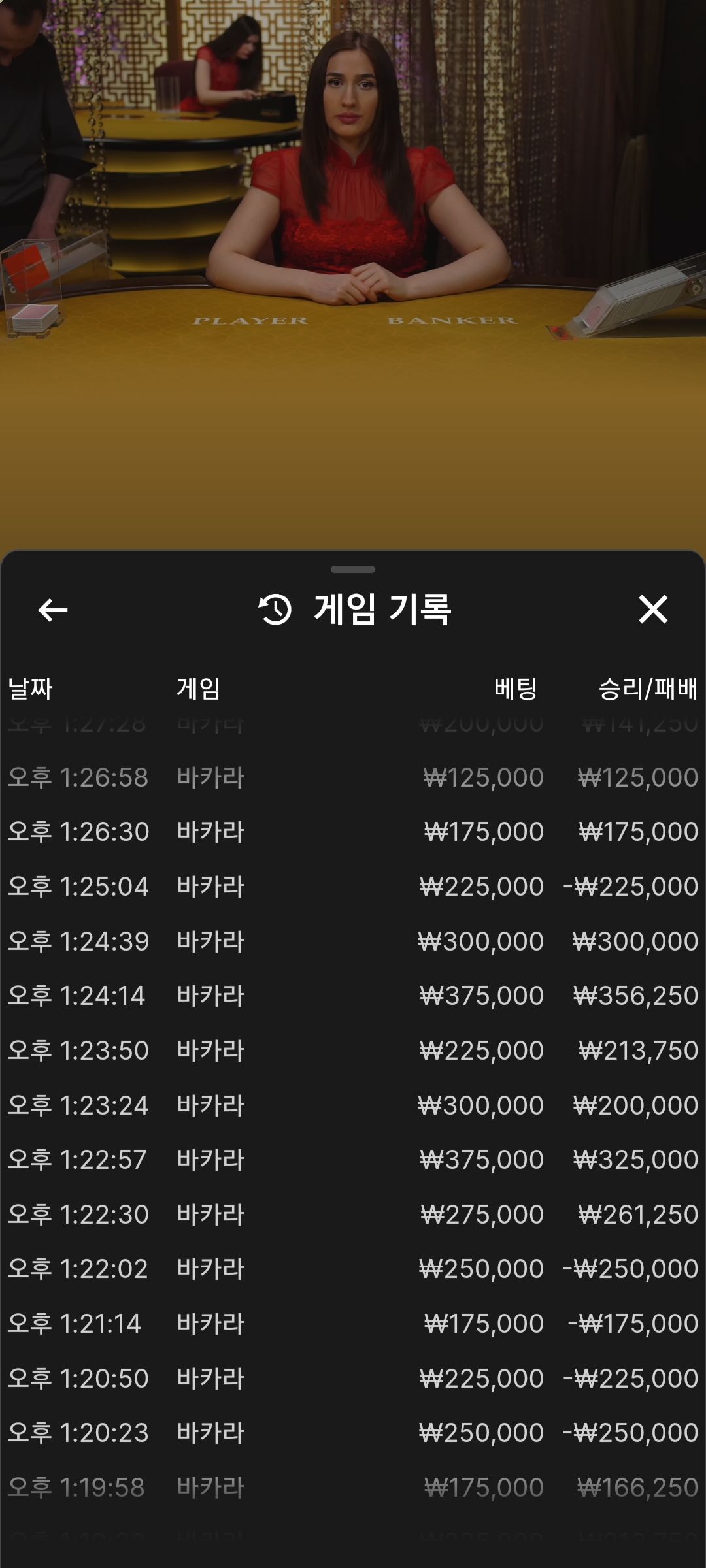Open the 오후 1:22:30 history row
706x1568 pixels.
tap(353, 1215)
